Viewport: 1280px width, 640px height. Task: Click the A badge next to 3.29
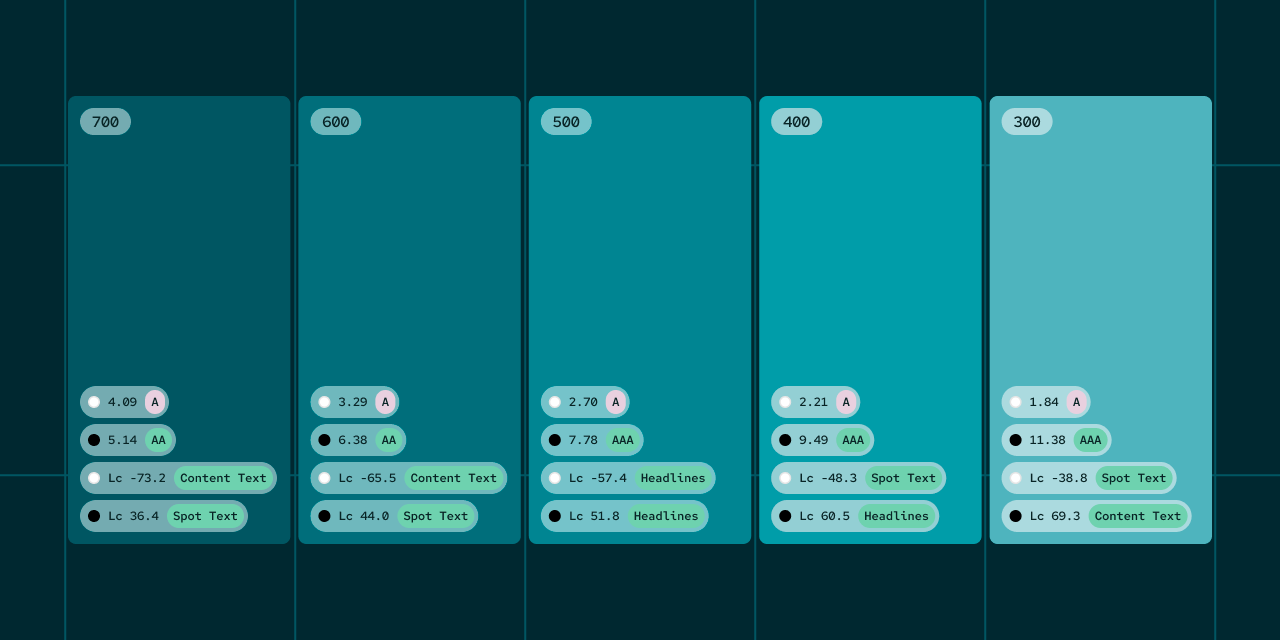tap(385, 402)
